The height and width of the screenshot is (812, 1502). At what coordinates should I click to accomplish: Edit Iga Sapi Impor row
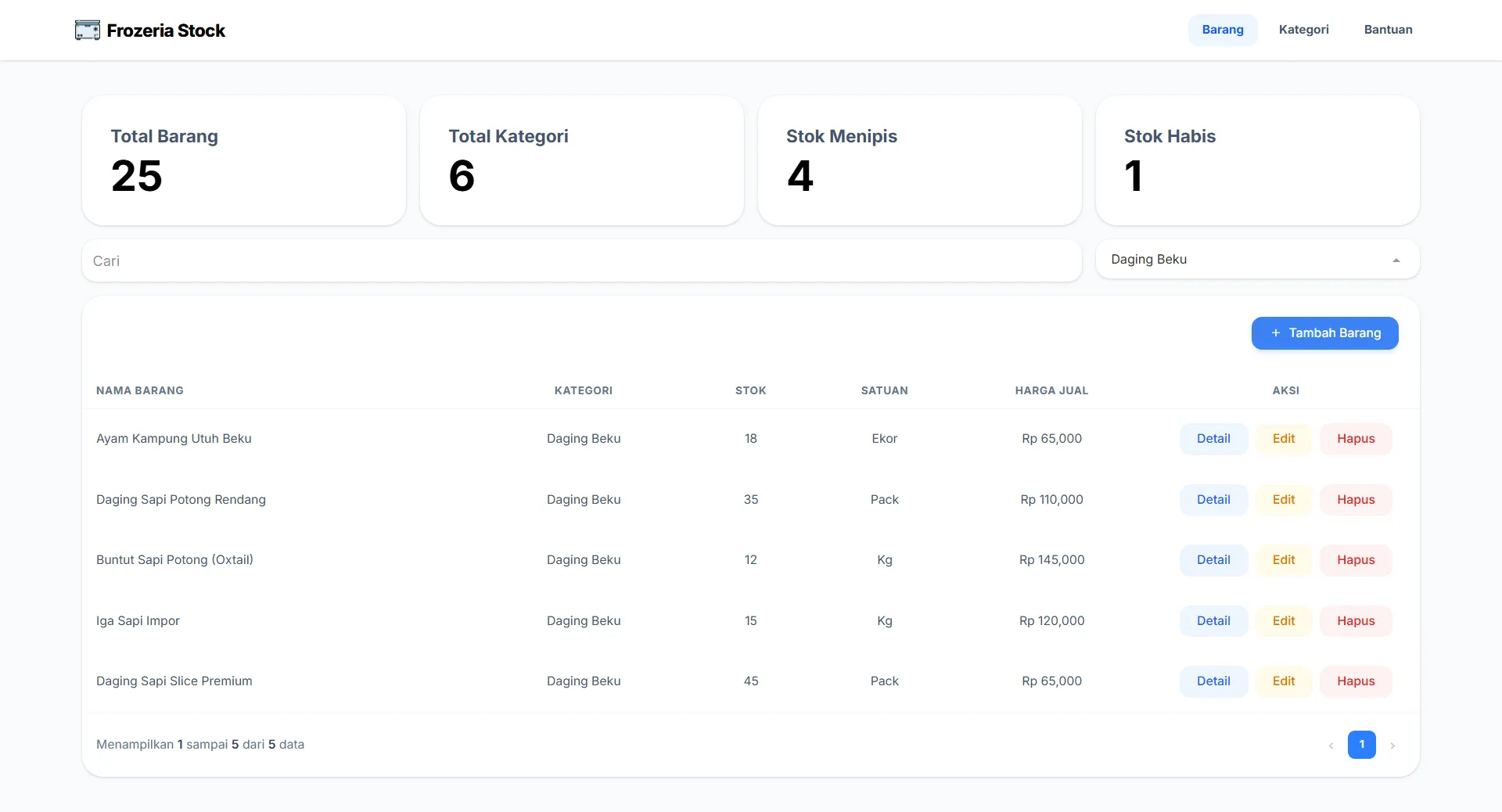[x=1283, y=621]
